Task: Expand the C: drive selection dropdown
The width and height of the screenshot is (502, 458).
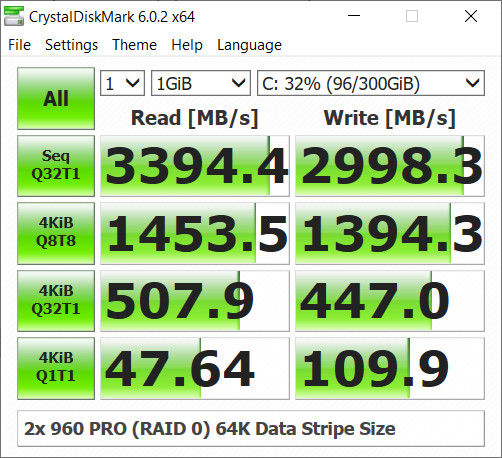Action: (371, 83)
